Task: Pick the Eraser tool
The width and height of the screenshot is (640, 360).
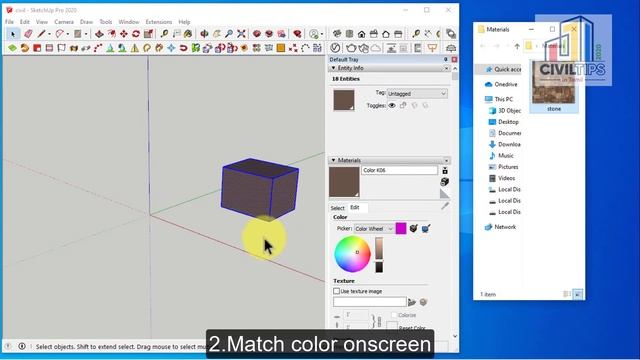Action: [28, 34]
